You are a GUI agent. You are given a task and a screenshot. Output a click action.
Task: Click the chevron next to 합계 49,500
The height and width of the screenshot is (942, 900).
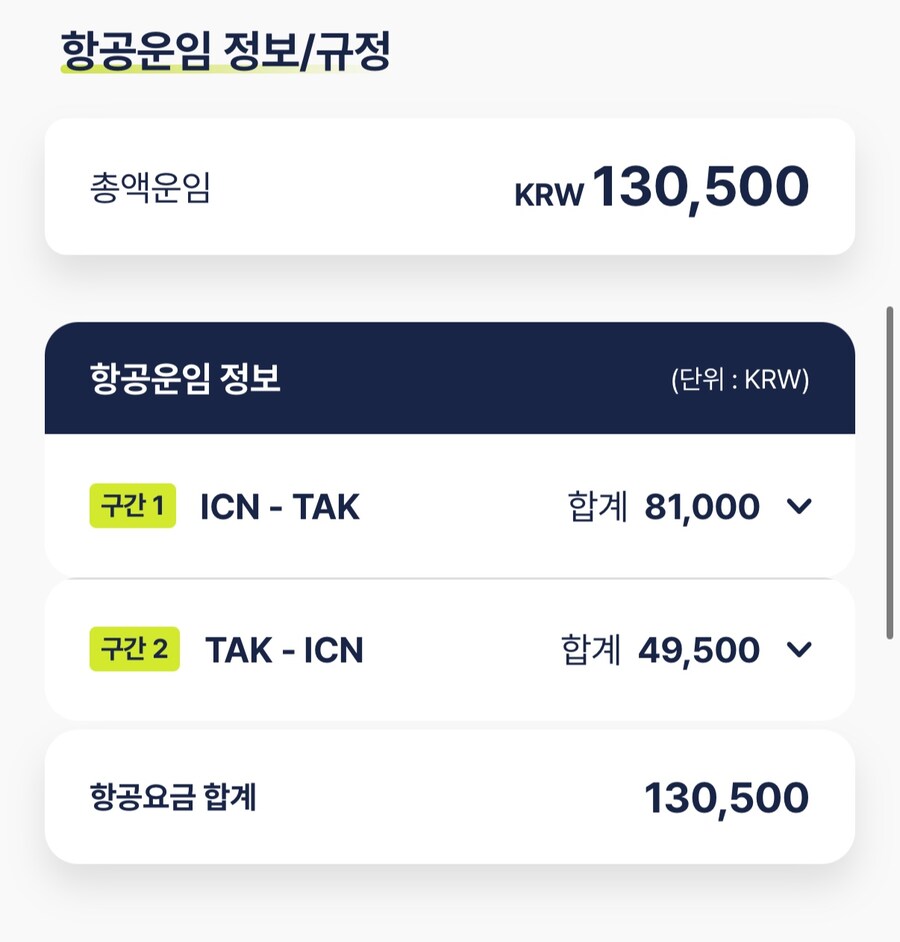coord(799,650)
